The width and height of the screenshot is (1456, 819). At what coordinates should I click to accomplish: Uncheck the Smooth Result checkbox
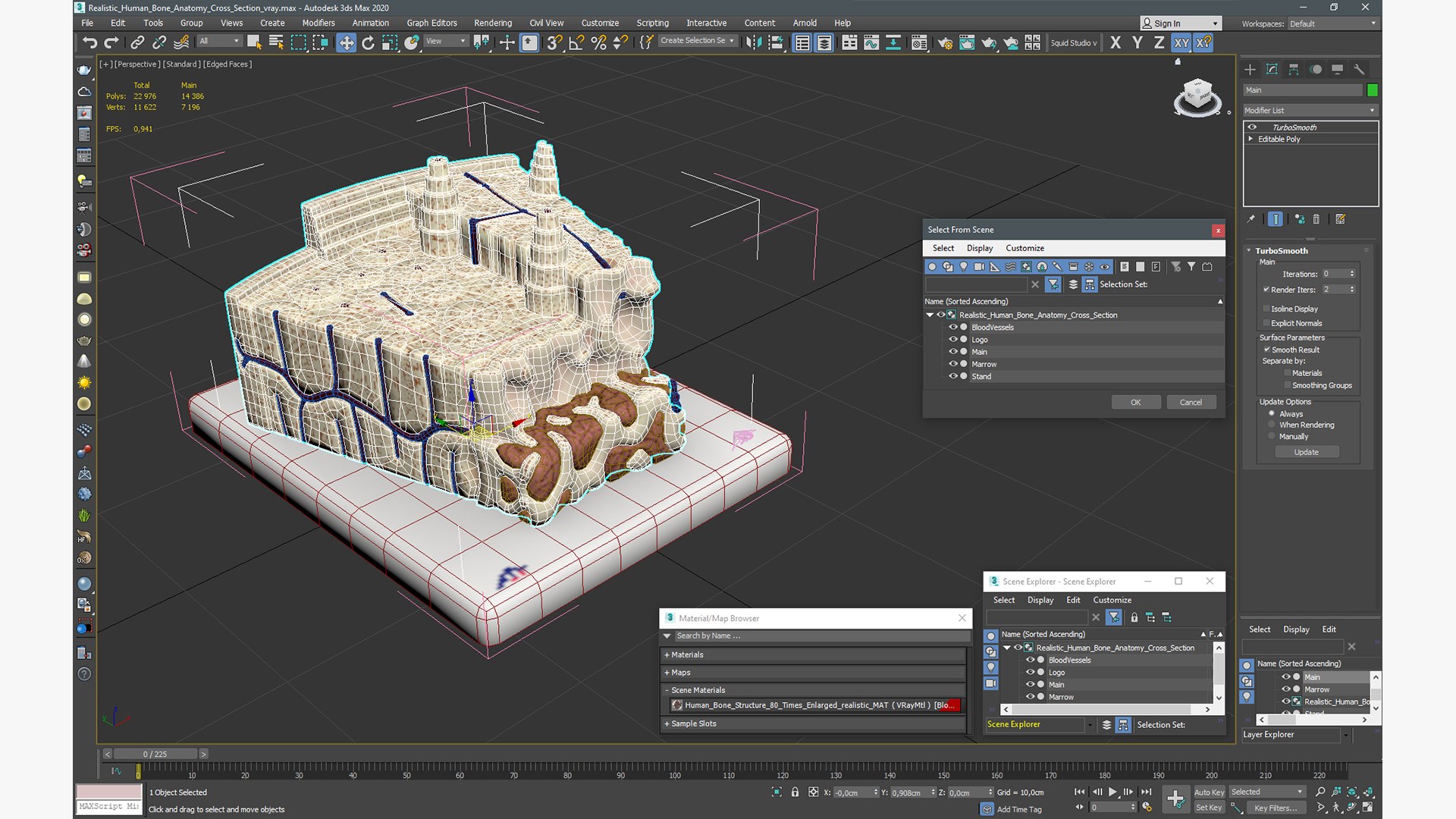(1266, 350)
